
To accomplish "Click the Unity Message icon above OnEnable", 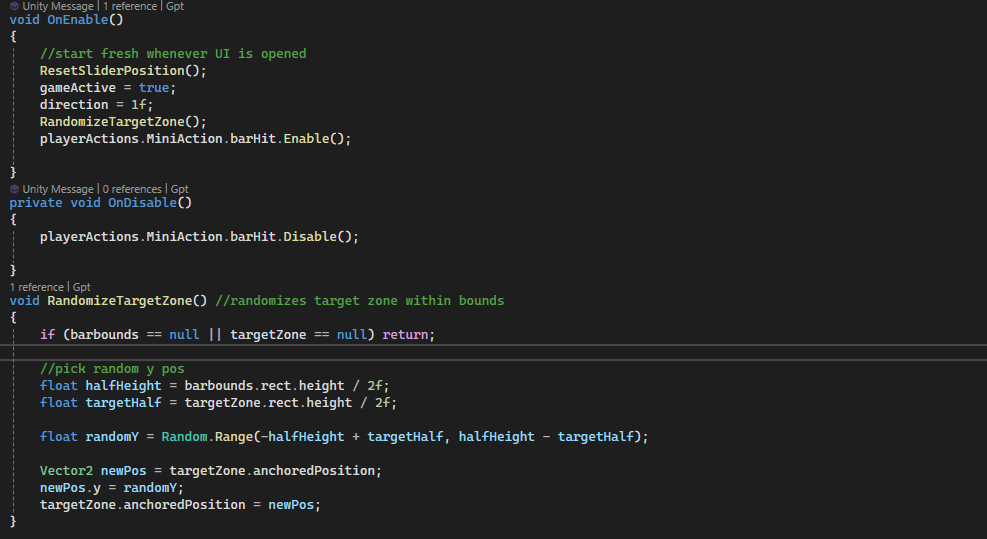I will (x=14, y=6).
